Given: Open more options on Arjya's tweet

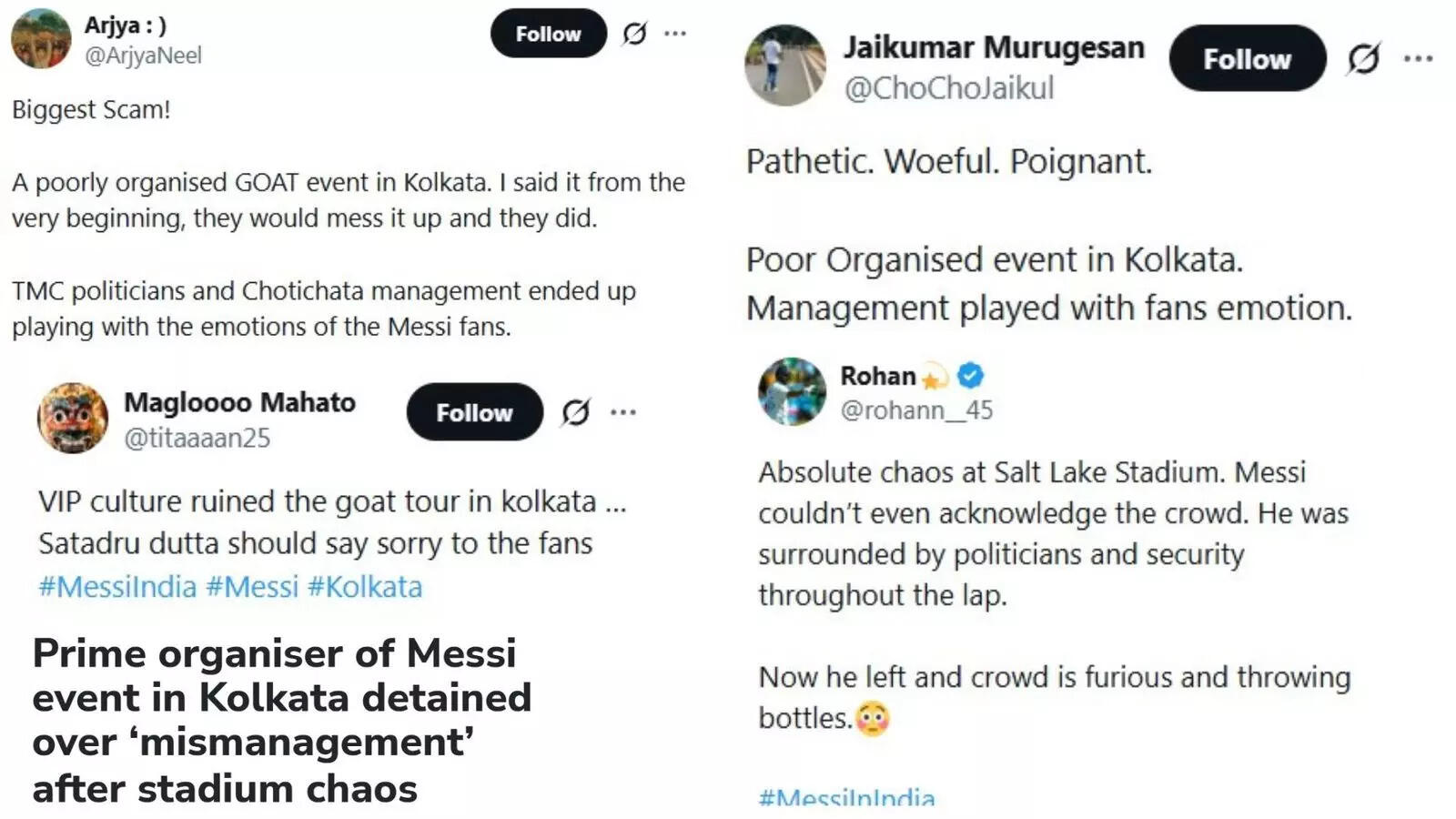Looking at the screenshot, I should click(675, 34).
